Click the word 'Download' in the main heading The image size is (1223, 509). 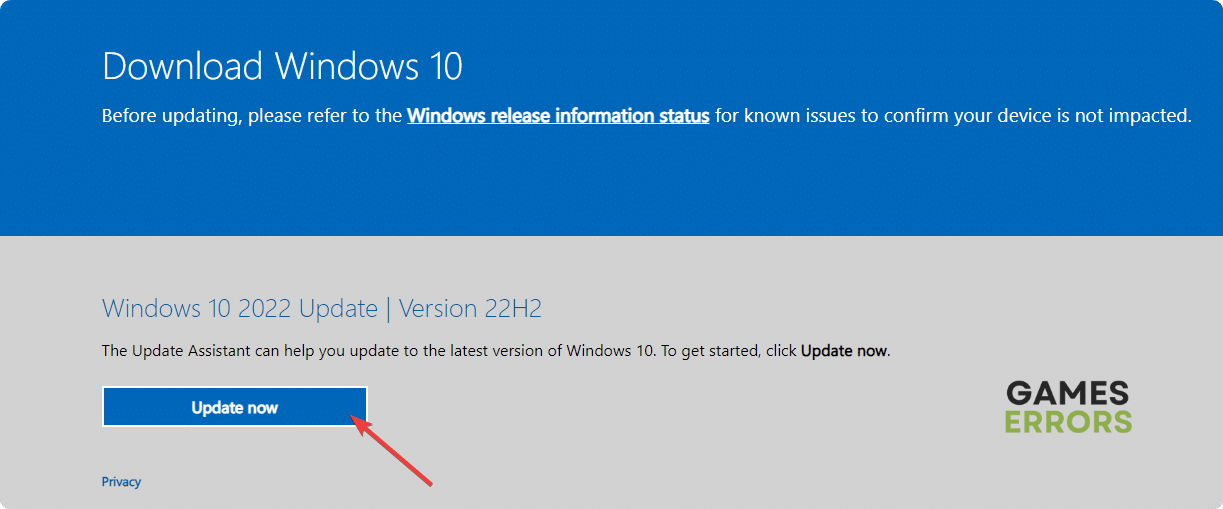(x=184, y=66)
